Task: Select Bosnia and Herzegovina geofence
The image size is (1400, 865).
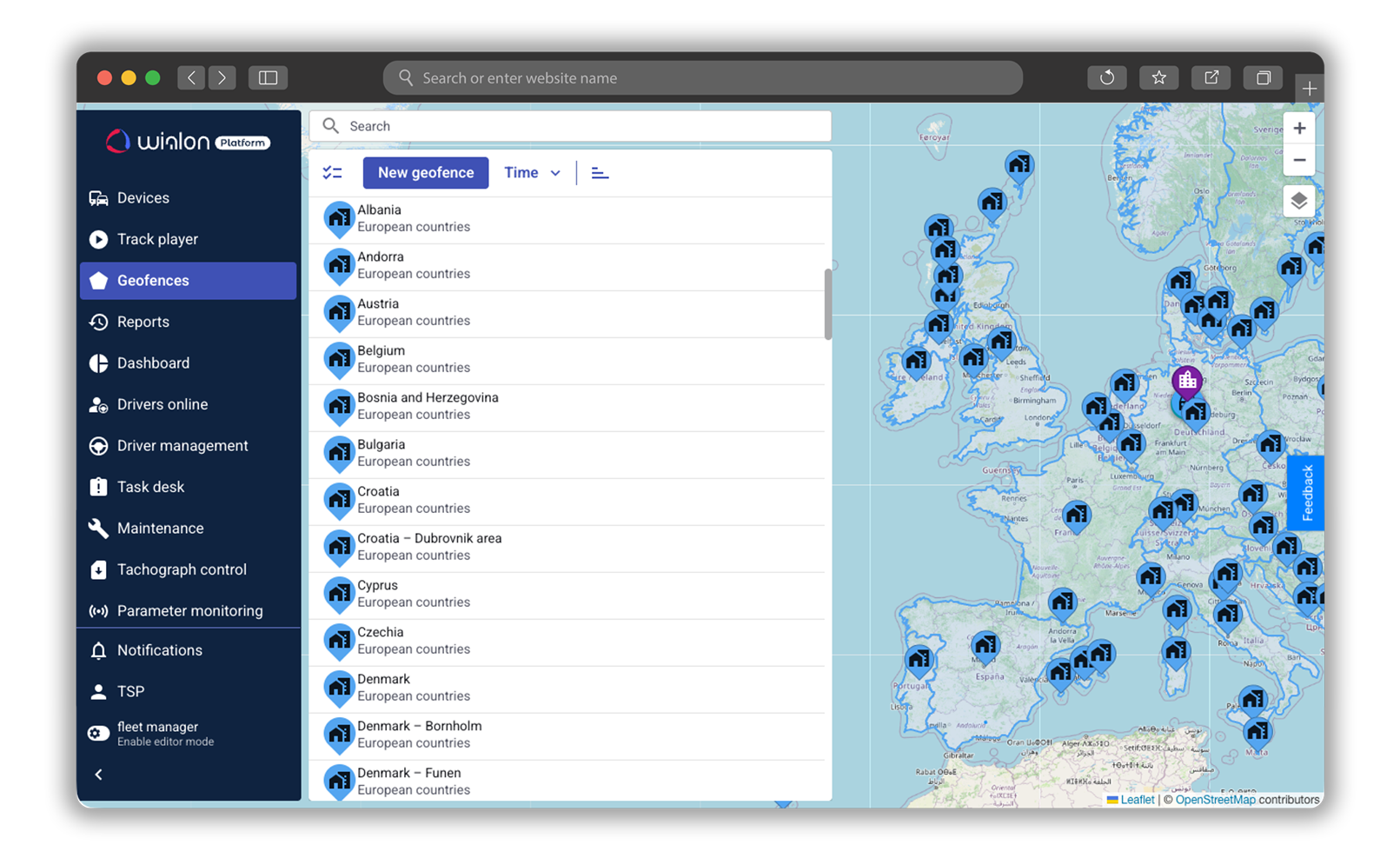Action: pyautogui.click(x=567, y=407)
